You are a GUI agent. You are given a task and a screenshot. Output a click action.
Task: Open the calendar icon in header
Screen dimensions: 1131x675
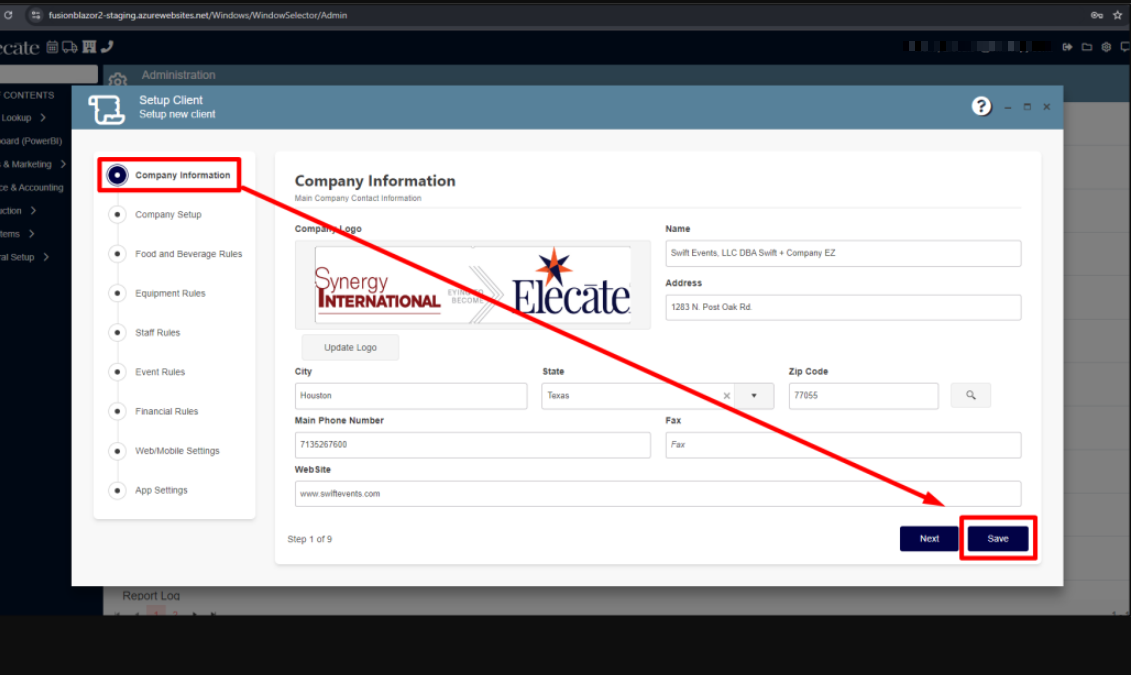pos(53,47)
